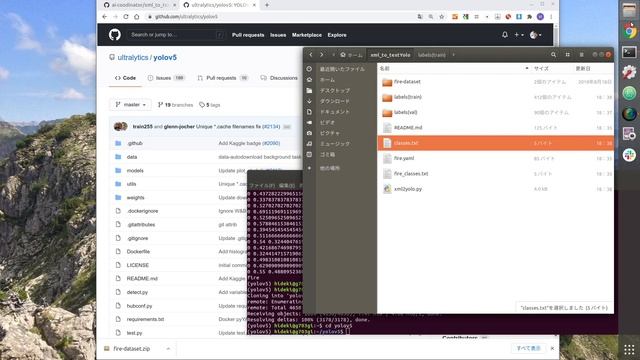Image resolution: width=640 pixels, height=360 pixels.
Task: Open detect.py in the repository
Action: [x=137, y=292]
